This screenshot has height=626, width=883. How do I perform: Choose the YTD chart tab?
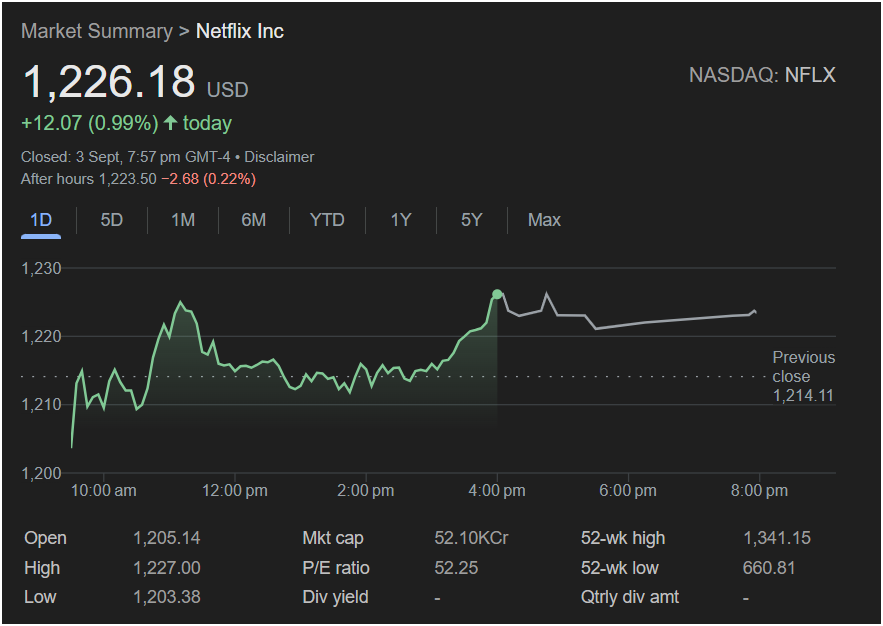click(x=327, y=220)
